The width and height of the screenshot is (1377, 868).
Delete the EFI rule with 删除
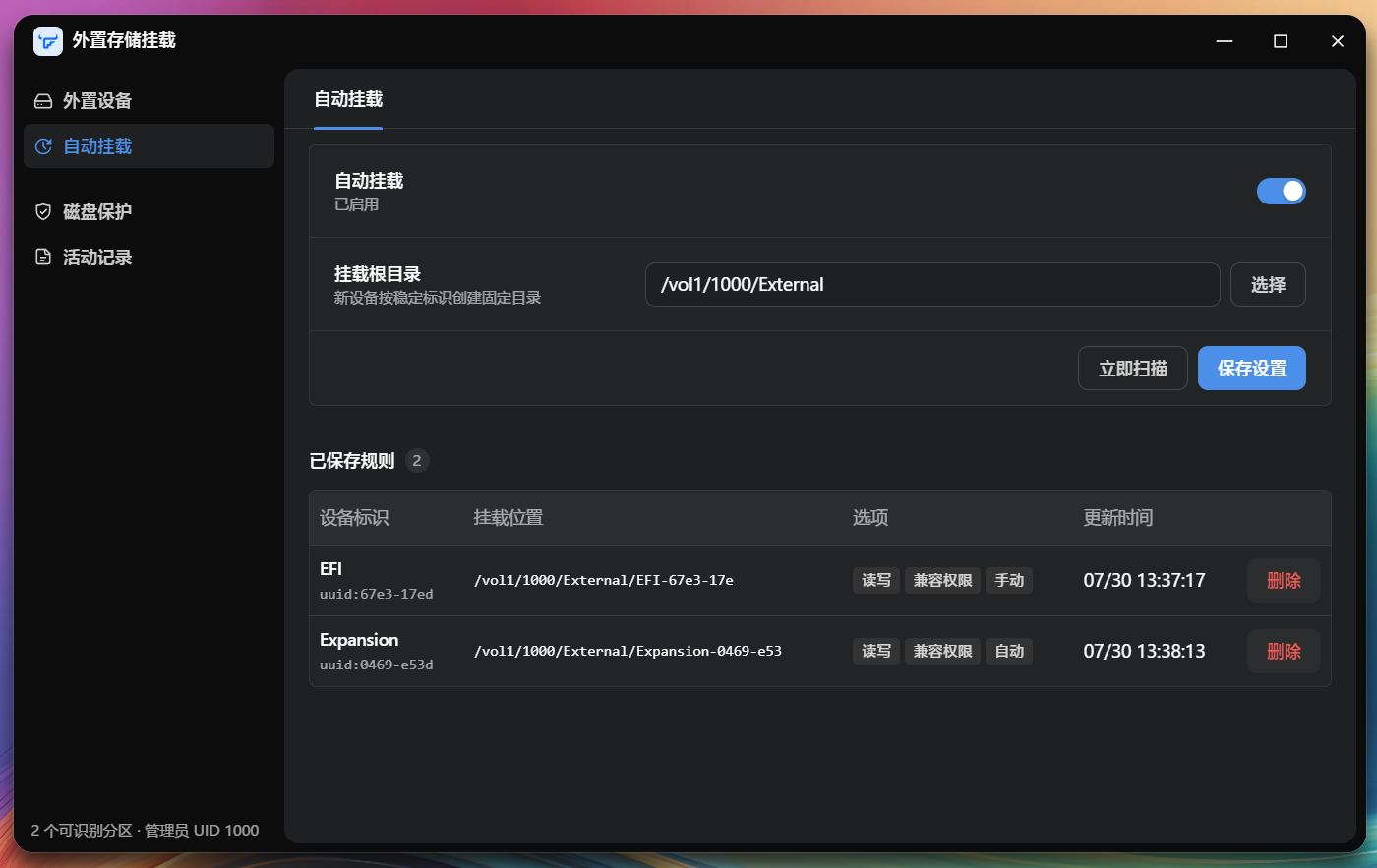tap(1284, 580)
